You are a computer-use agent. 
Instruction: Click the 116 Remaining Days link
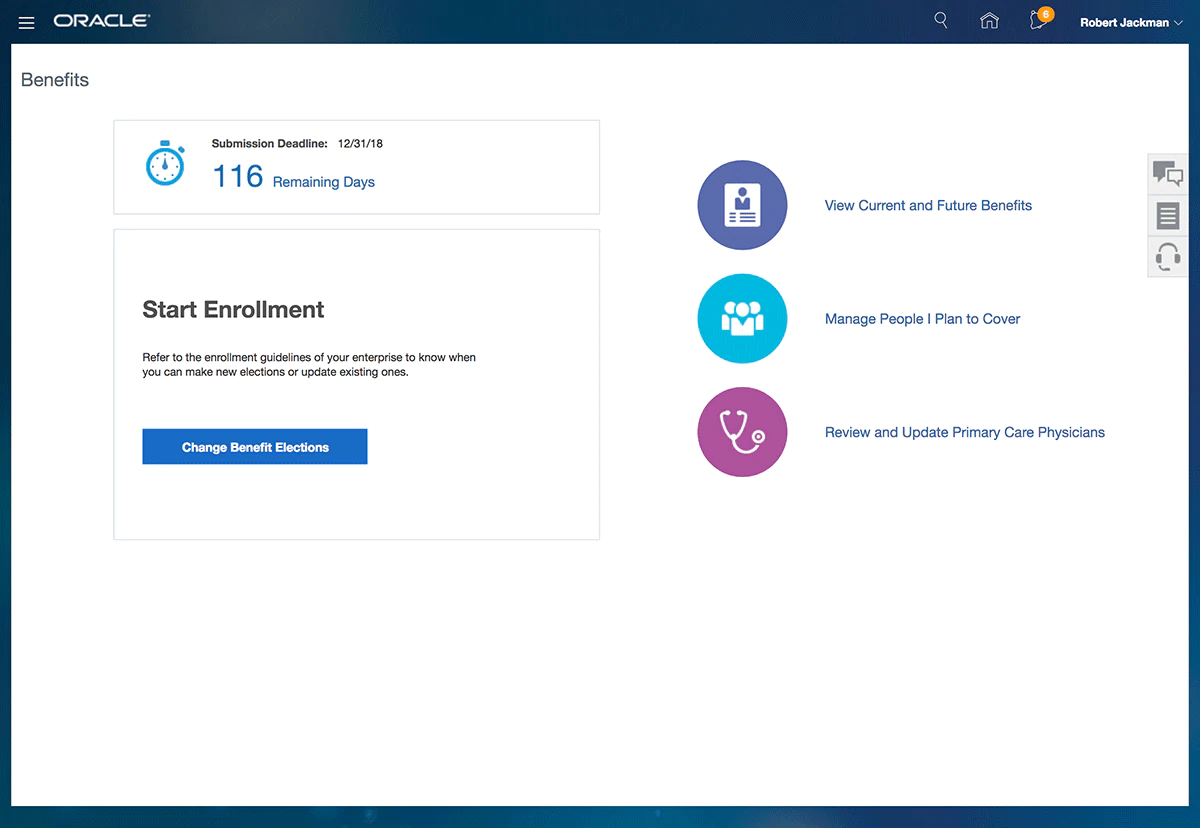[x=293, y=178]
